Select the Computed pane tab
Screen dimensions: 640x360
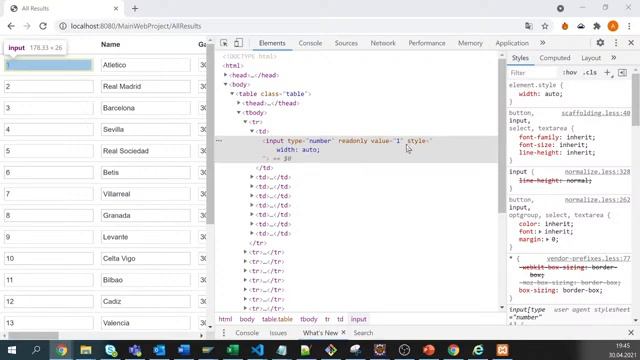click(555, 58)
